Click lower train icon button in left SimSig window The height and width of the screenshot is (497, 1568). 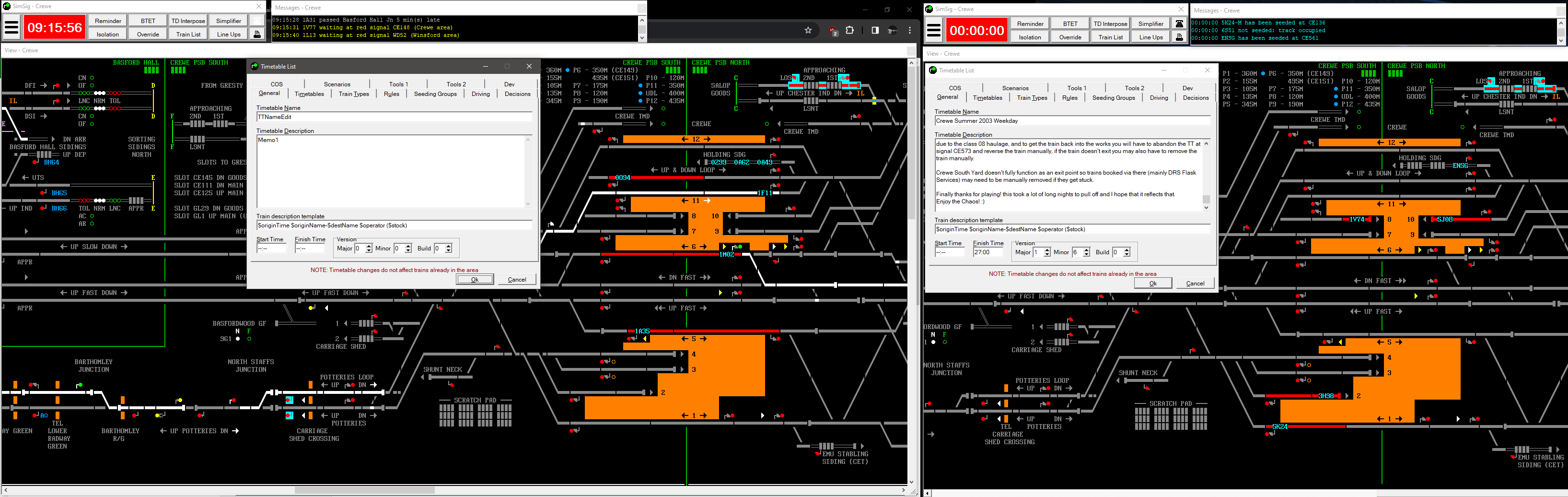pos(257,34)
